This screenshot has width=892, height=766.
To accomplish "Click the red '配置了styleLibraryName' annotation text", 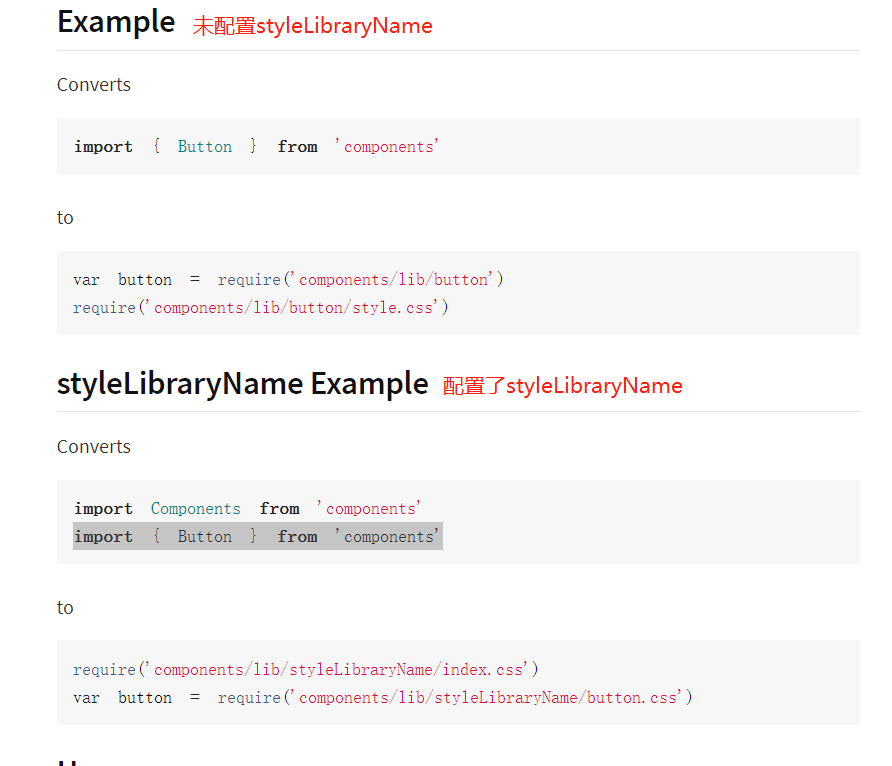I will (x=563, y=386).
